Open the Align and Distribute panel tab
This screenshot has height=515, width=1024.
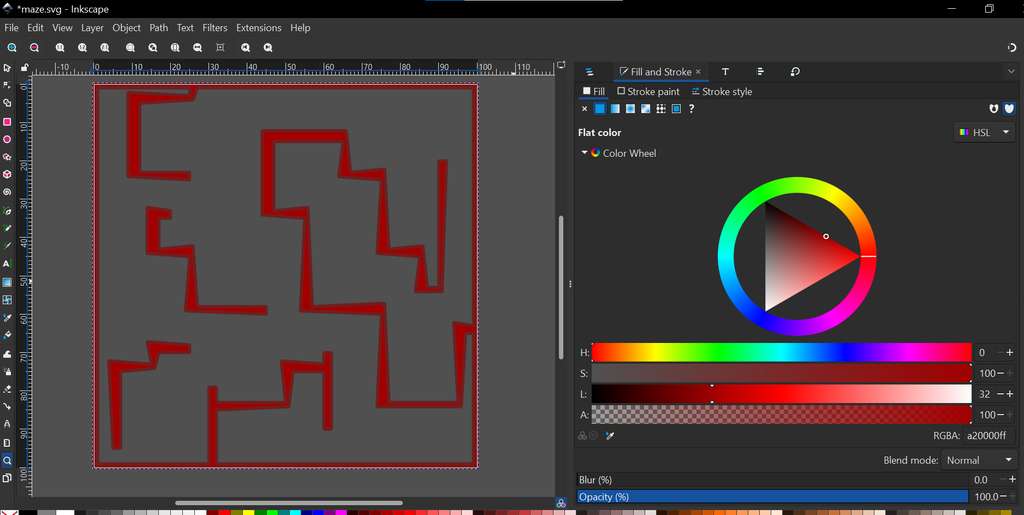760,72
